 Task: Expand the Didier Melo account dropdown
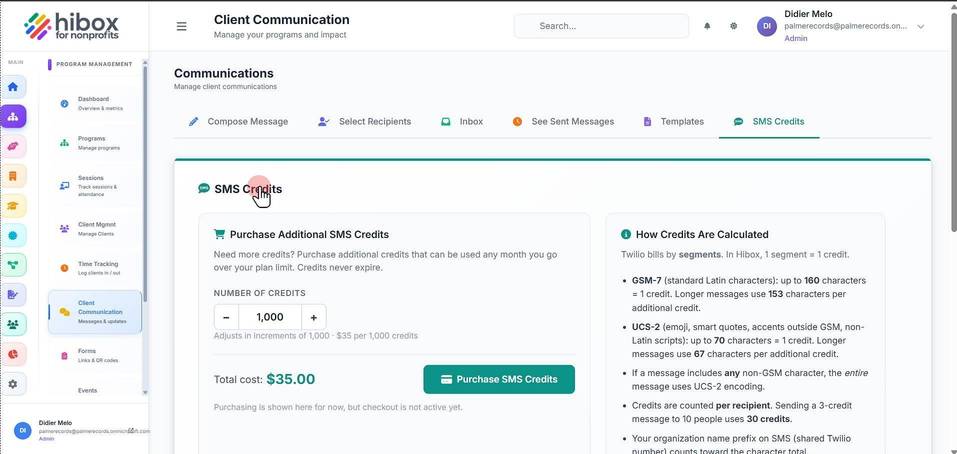[x=920, y=26]
